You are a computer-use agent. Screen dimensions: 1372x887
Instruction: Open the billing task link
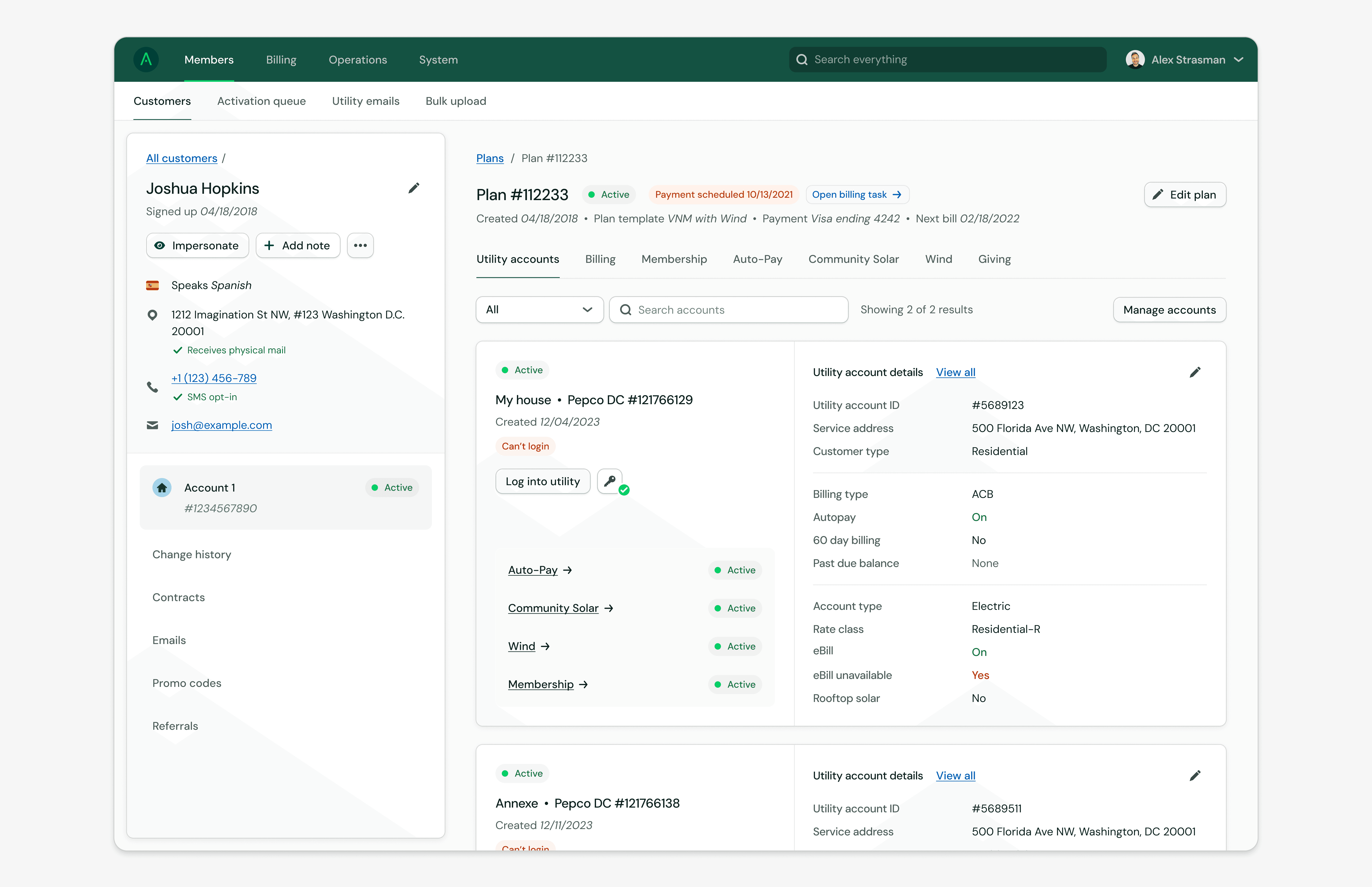pyautogui.click(x=857, y=195)
